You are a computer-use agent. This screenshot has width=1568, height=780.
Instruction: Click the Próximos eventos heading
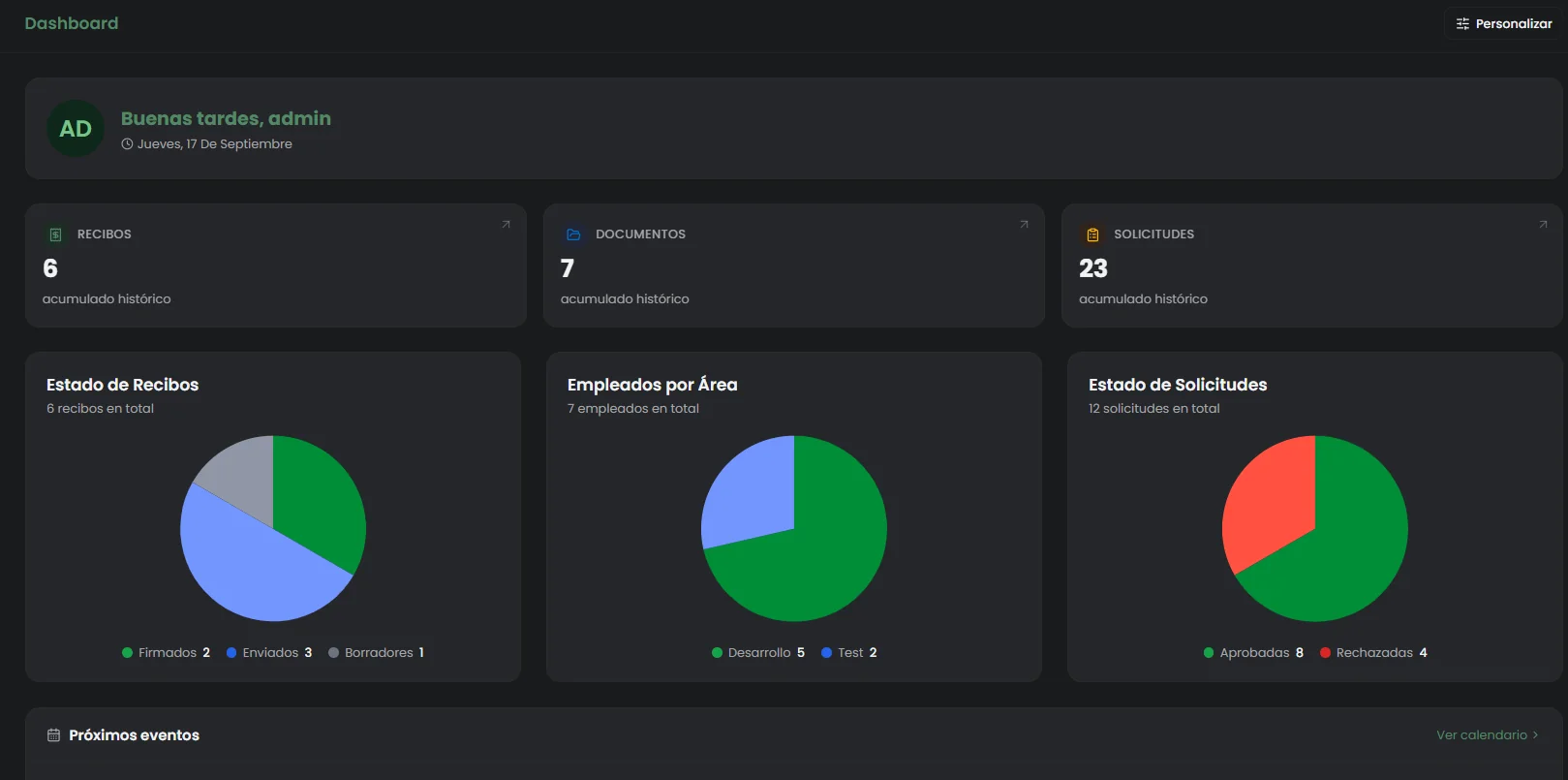click(135, 735)
